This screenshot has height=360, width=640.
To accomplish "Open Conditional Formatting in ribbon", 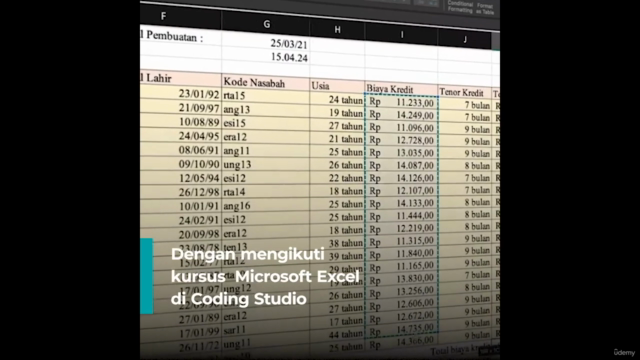I will tap(460, 7).
